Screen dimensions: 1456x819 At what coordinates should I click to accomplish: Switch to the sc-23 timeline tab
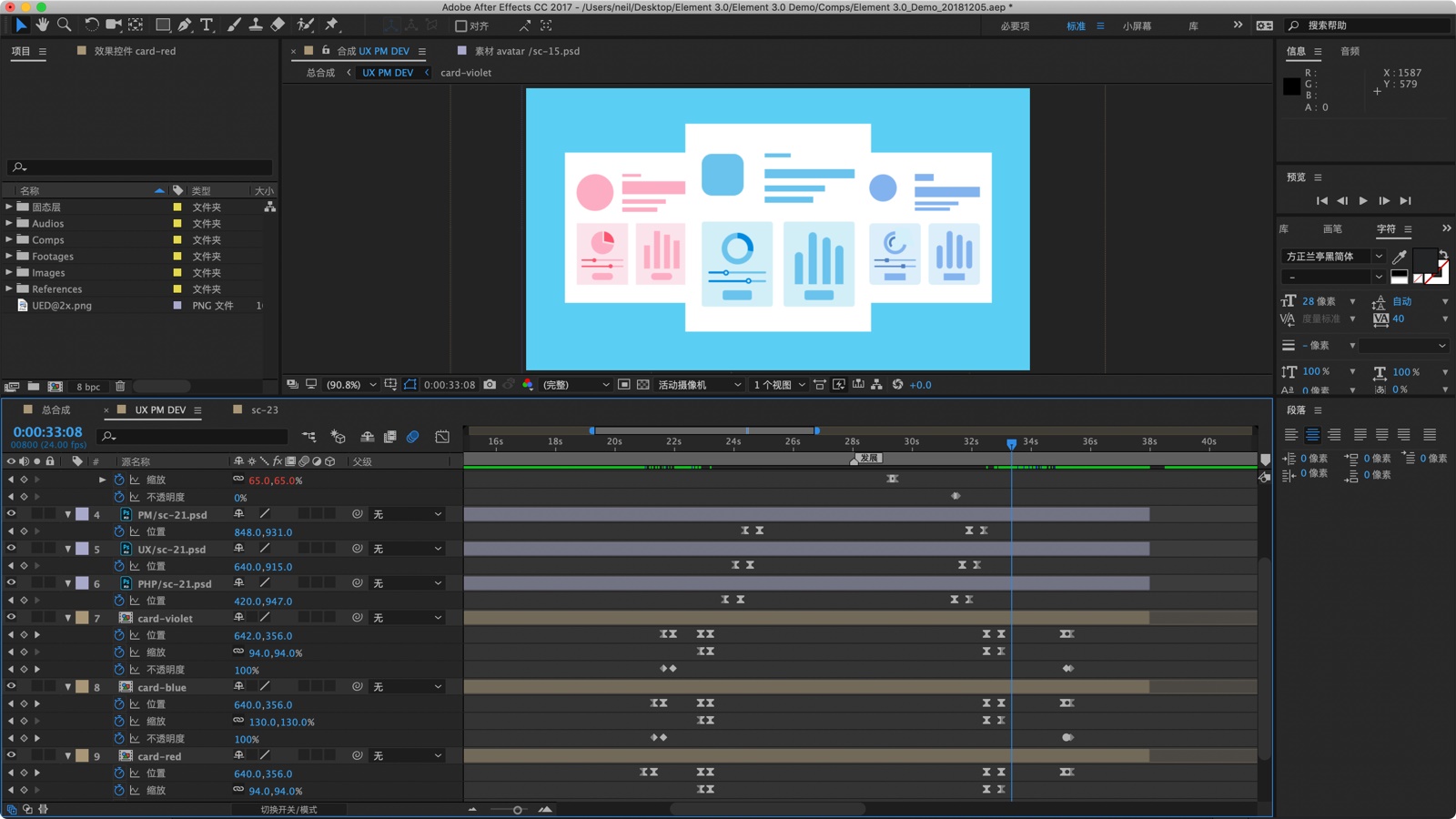[x=264, y=410]
